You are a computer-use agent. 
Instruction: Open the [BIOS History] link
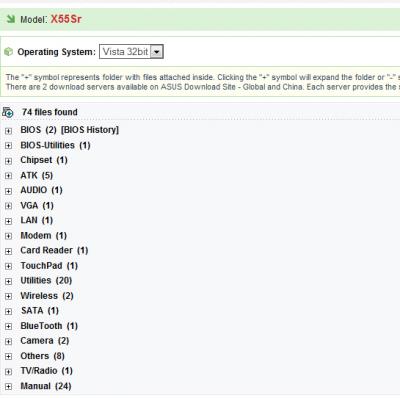tap(90, 130)
